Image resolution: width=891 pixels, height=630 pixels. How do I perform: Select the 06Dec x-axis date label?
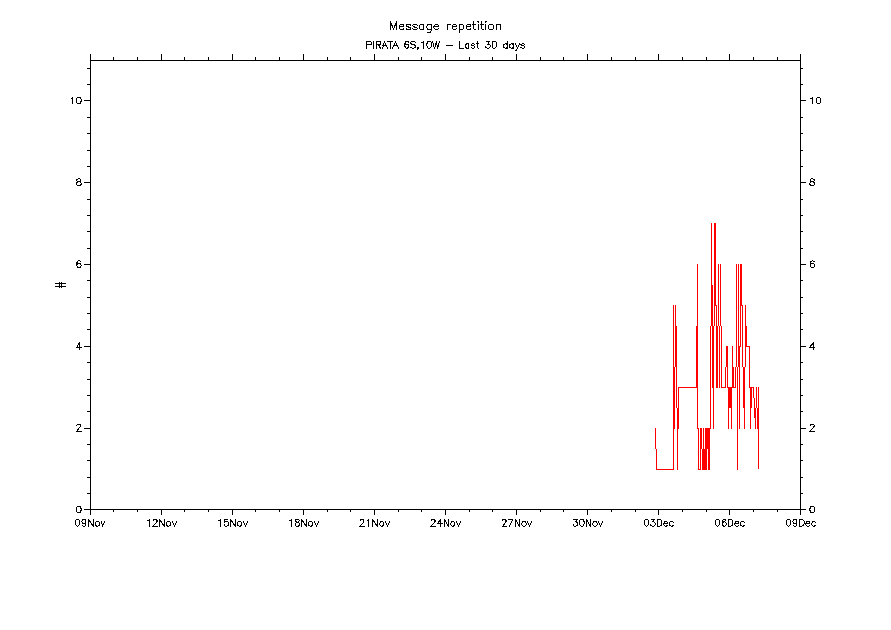coord(729,523)
